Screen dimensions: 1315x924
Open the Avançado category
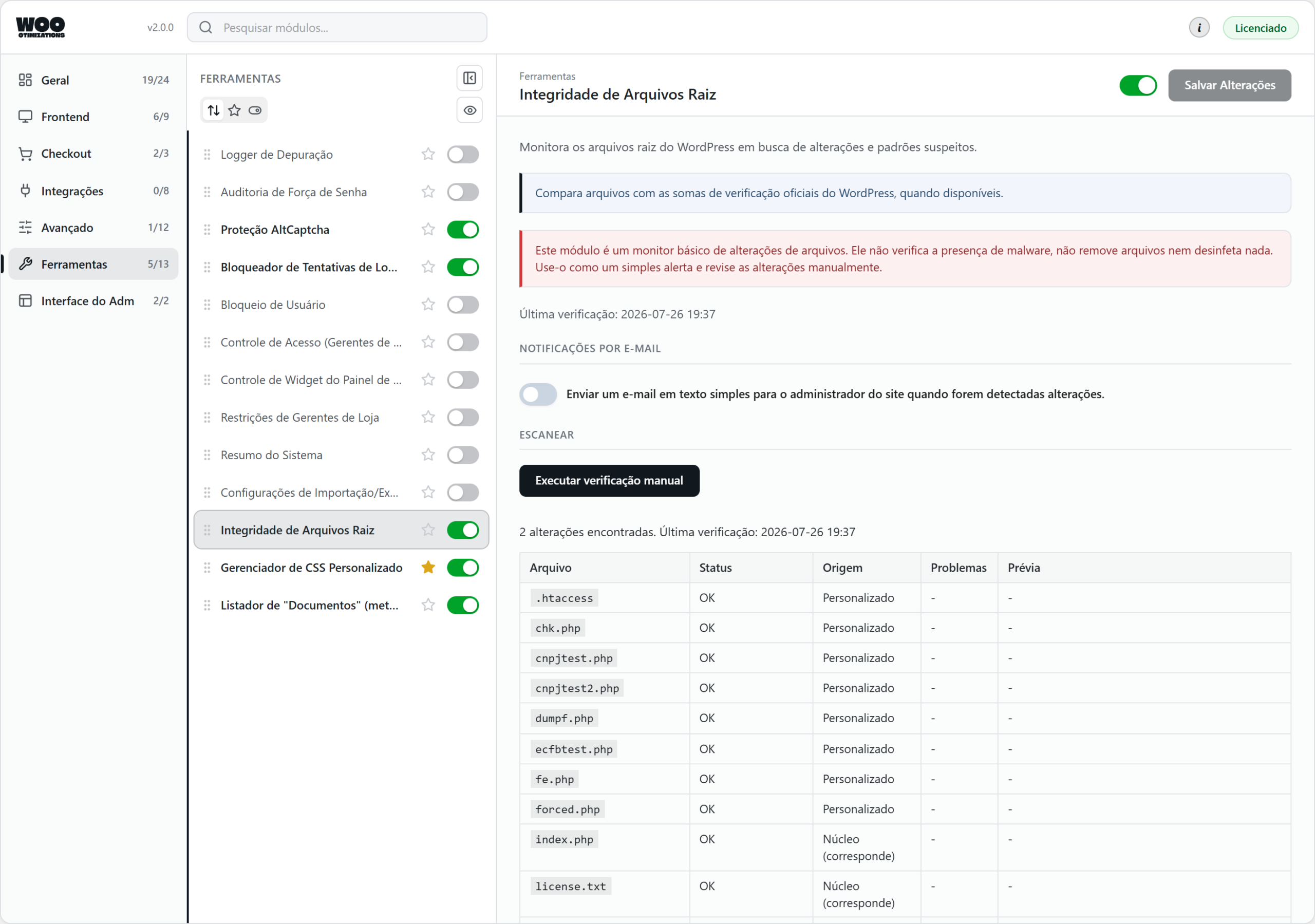93,228
